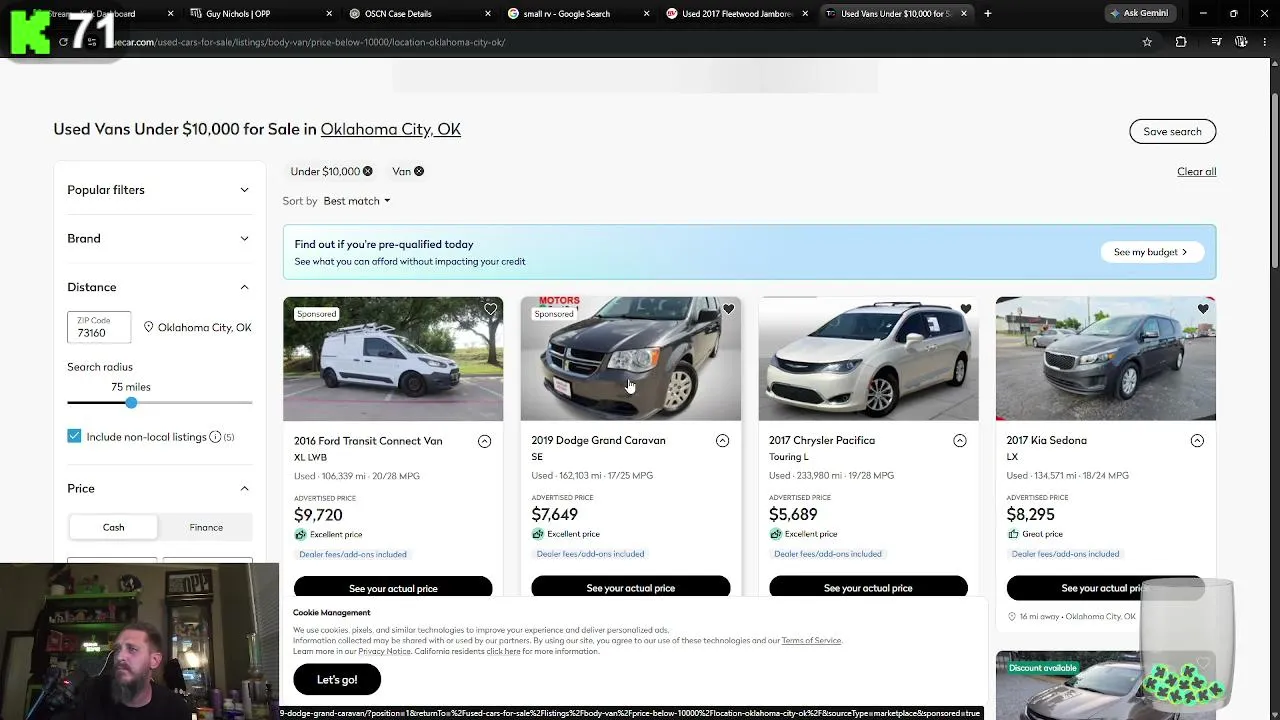
Task: Expand the Popular filters section
Action: coord(159,190)
